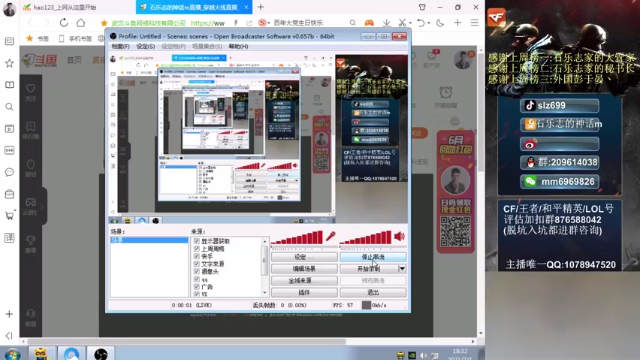The width and height of the screenshot is (640, 360).
Task: Click sources list scrollbar down arrow
Action: [x=264, y=293]
